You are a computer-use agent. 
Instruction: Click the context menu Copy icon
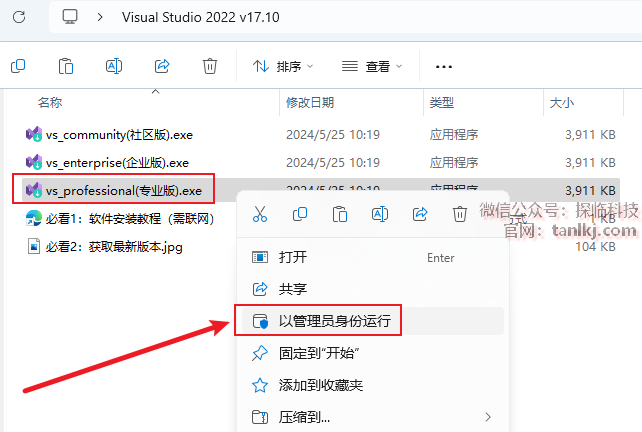pos(300,214)
